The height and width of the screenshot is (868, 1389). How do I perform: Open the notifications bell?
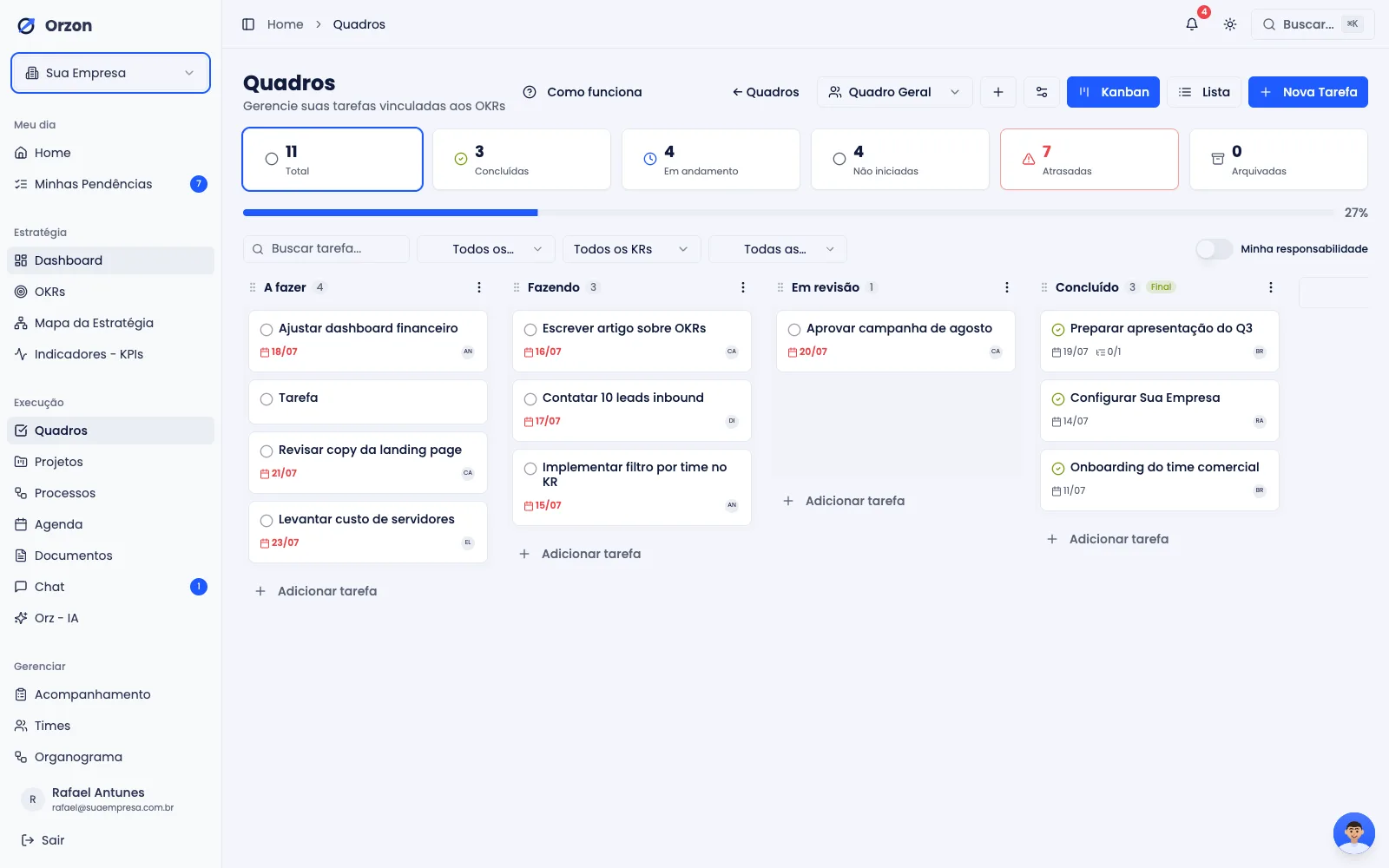tap(1192, 24)
